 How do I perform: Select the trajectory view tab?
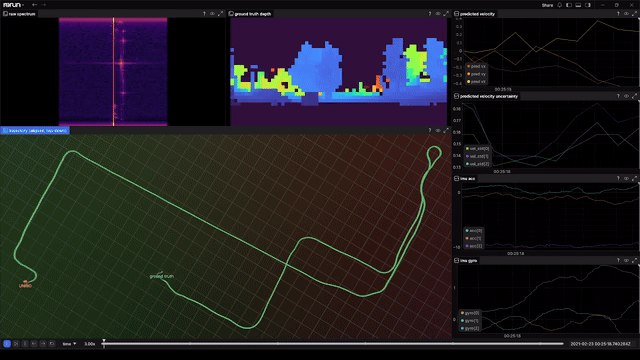(x=35, y=131)
